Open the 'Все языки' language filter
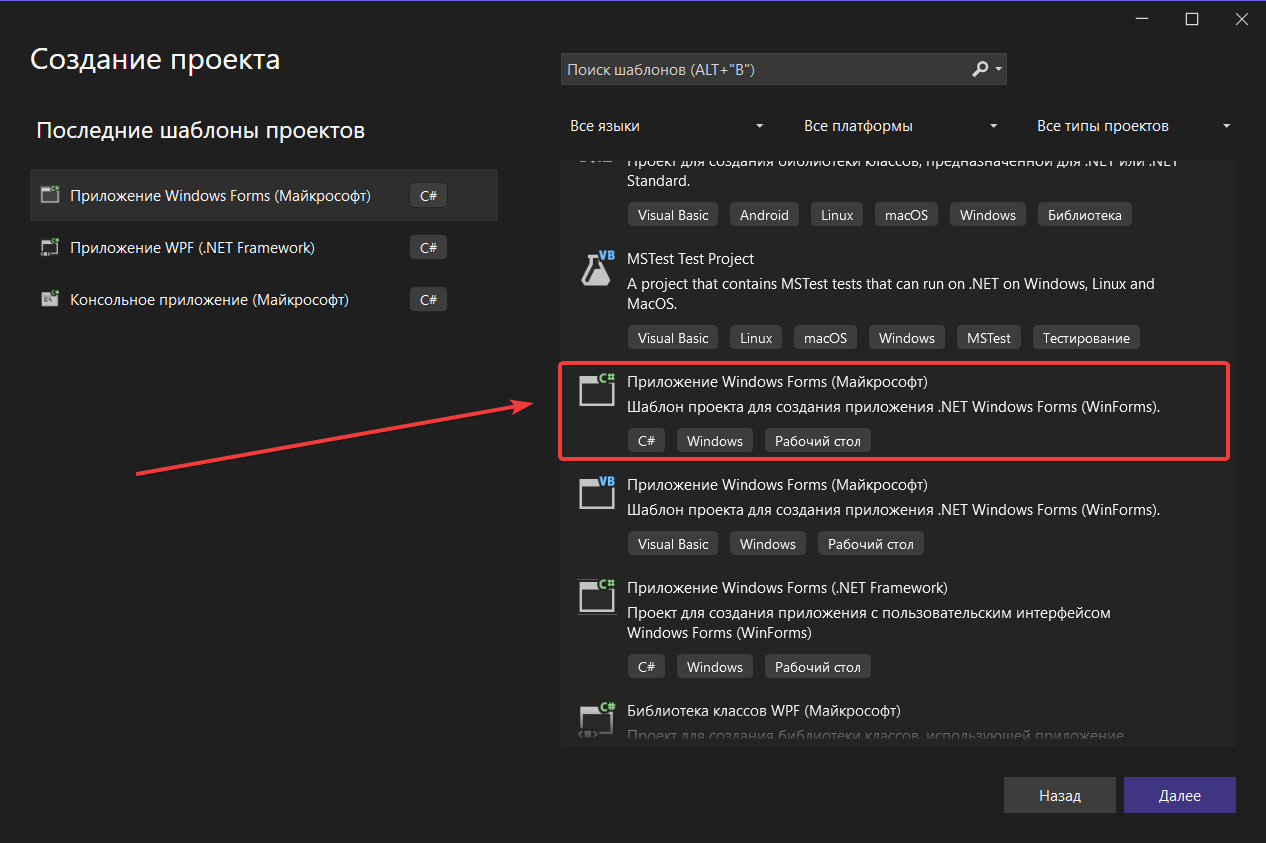 point(667,126)
